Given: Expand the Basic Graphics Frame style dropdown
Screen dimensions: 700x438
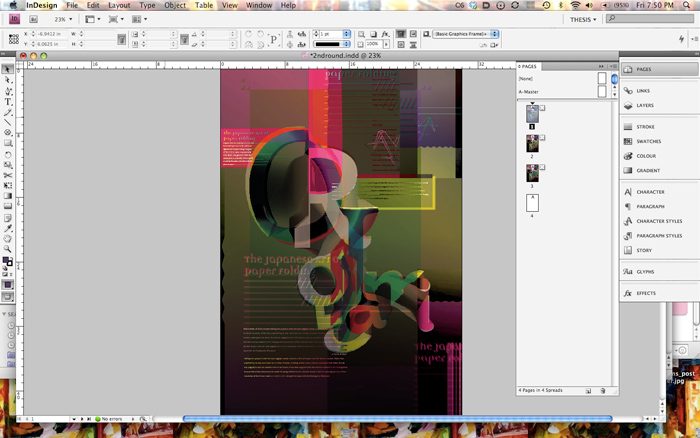Looking at the screenshot, I should coord(494,34).
